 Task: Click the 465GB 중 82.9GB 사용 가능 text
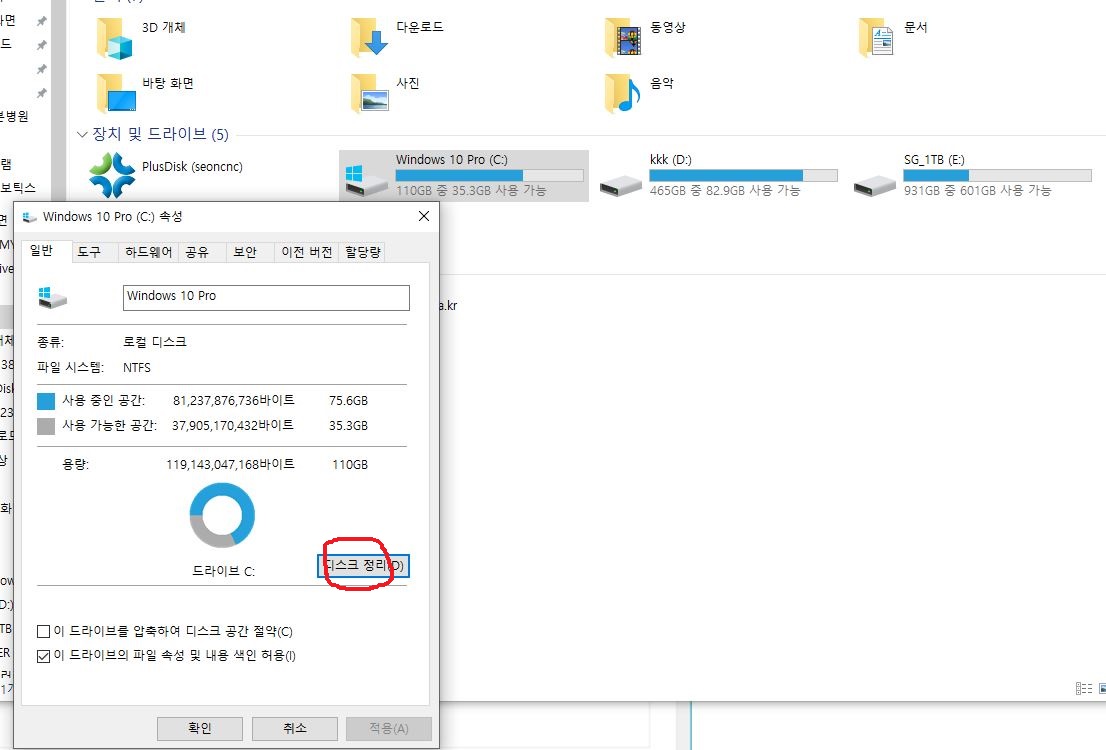click(724, 190)
